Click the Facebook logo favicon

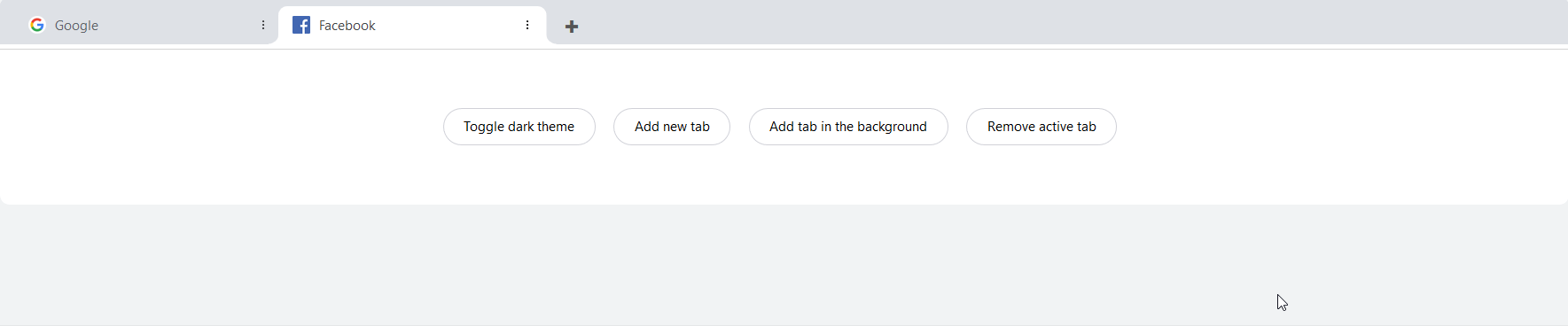[x=301, y=25]
